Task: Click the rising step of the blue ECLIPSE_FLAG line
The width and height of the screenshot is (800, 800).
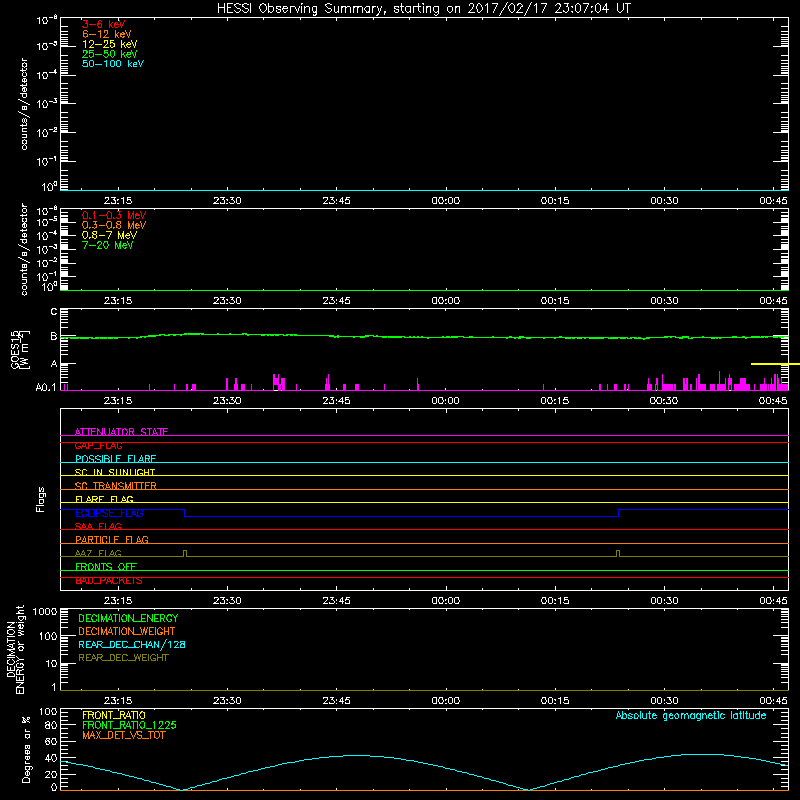Action: pyautogui.click(x=618, y=513)
